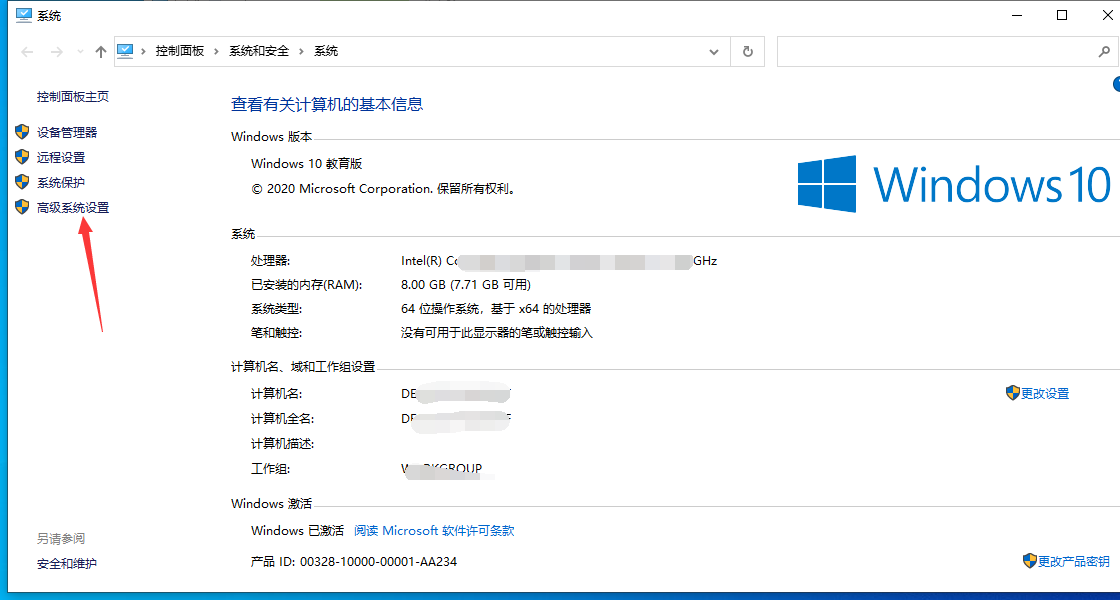This screenshot has width=1120, height=600.
Task: Go up one level arrow
Action: click(x=101, y=51)
